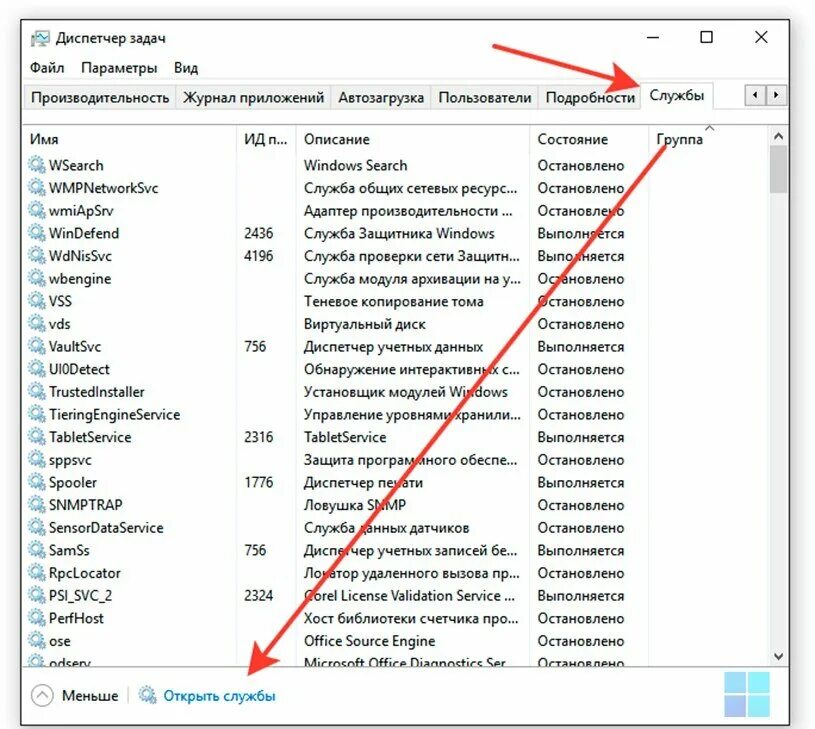Click the WdNisSvc service gear icon
This screenshot has width=815, height=729.
coord(36,255)
